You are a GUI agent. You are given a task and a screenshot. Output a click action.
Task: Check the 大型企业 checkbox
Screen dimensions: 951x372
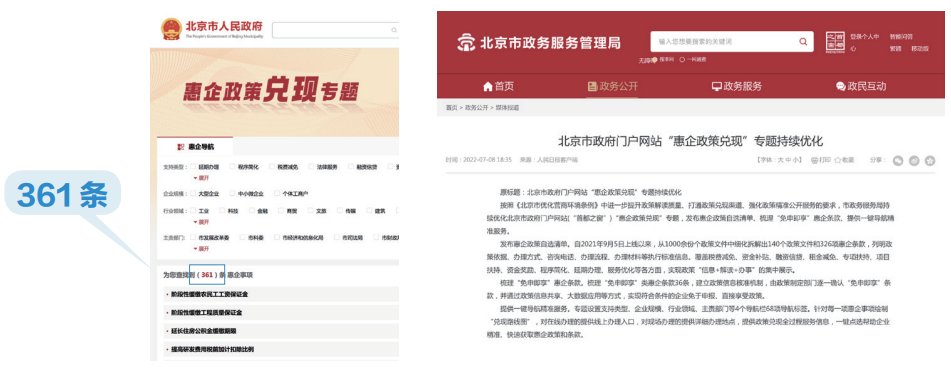click(193, 194)
